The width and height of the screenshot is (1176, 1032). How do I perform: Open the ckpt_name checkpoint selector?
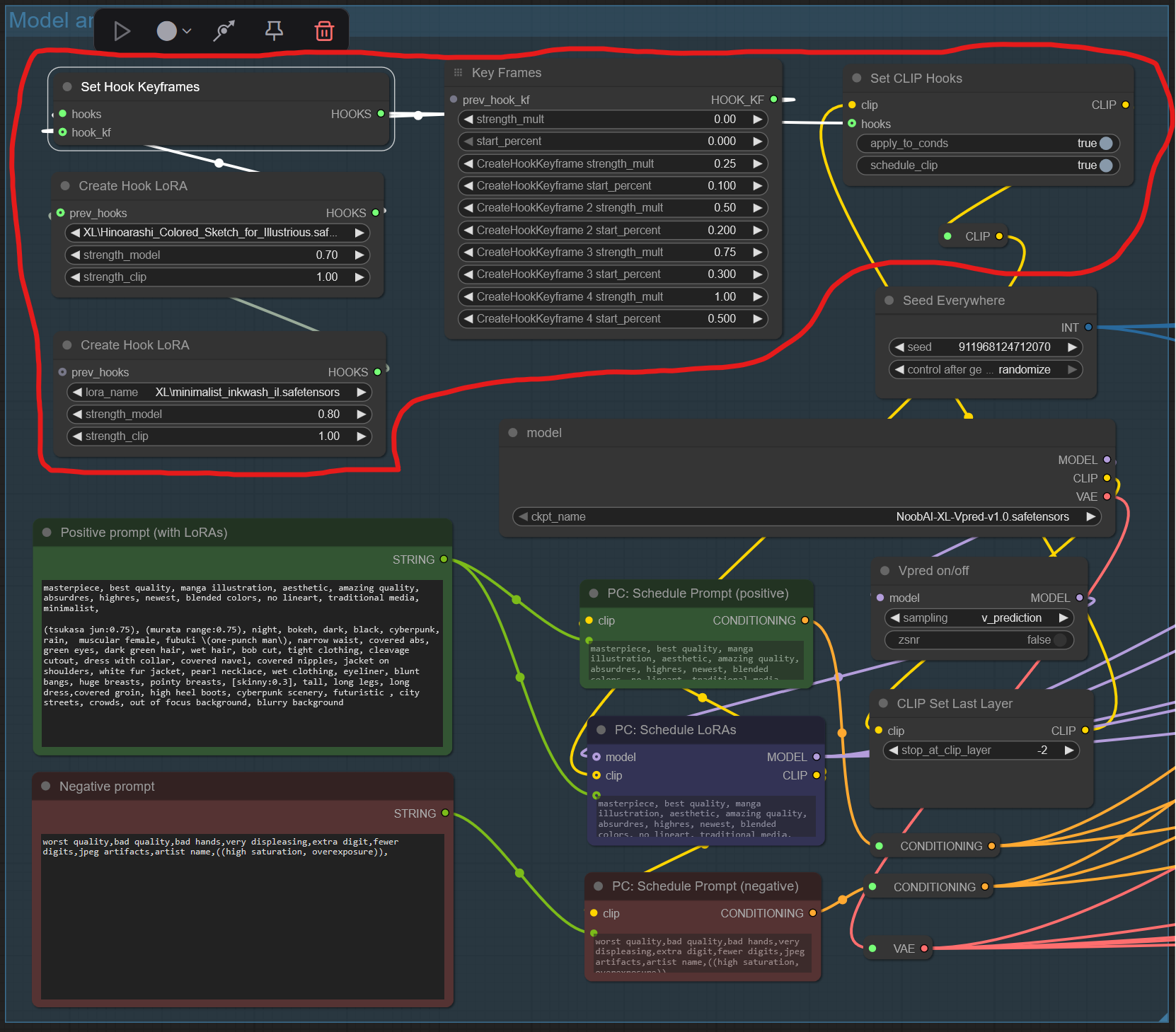[x=807, y=517]
